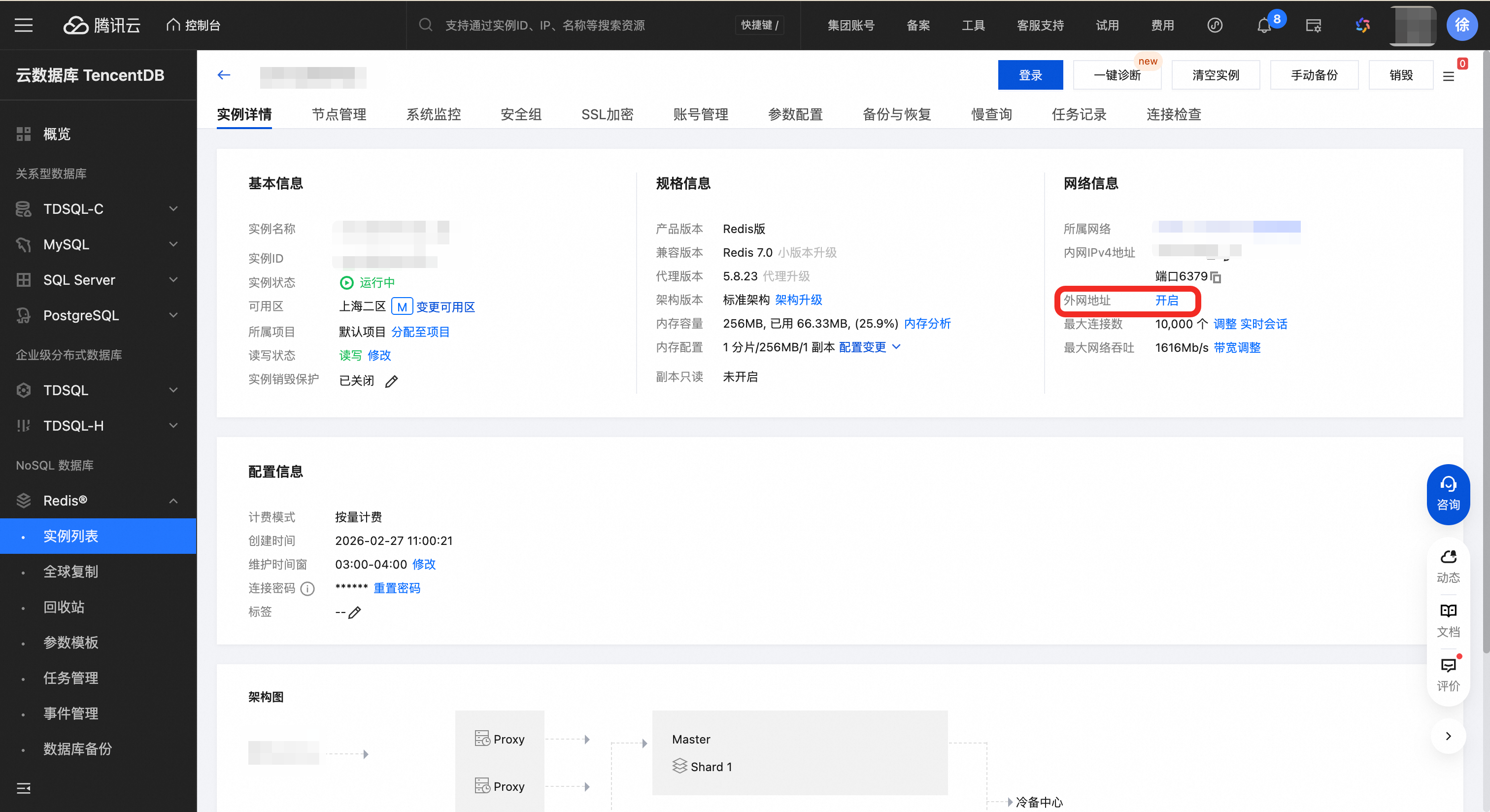Screen dimensions: 1490x812
Task: Enable the 外网地址 by clicking 开启
Action: coord(1166,301)
